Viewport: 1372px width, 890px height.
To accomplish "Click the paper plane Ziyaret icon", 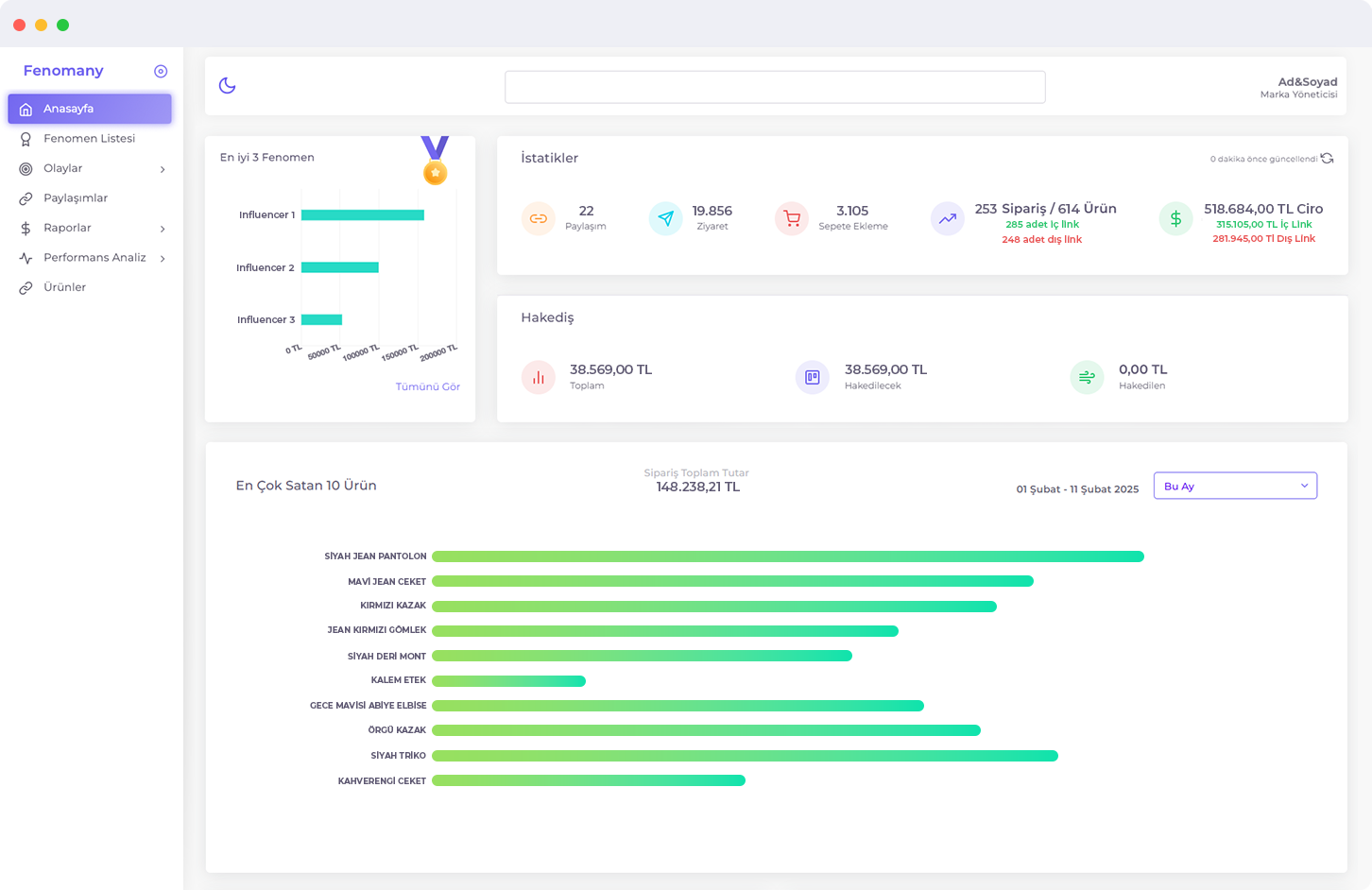I will (x=666, y=219).
